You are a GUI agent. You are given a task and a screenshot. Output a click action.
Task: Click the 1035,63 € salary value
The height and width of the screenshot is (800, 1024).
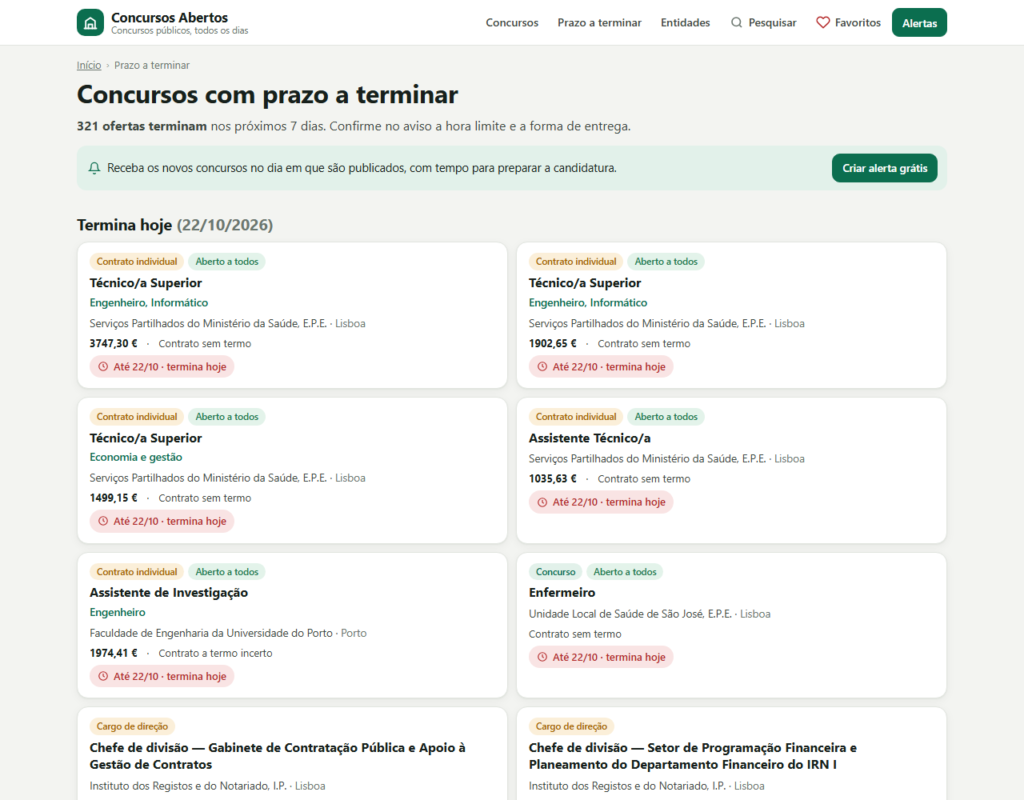coord(552,479)
